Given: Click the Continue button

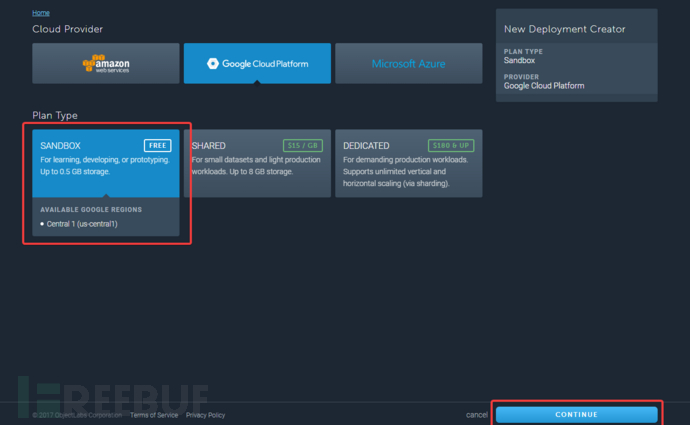Looking at the screenshot, I should pyautogui.click(x=576, y=414).
